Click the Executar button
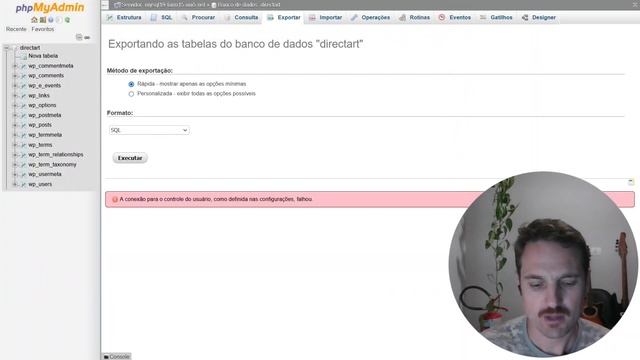 [x=130, y=158]
